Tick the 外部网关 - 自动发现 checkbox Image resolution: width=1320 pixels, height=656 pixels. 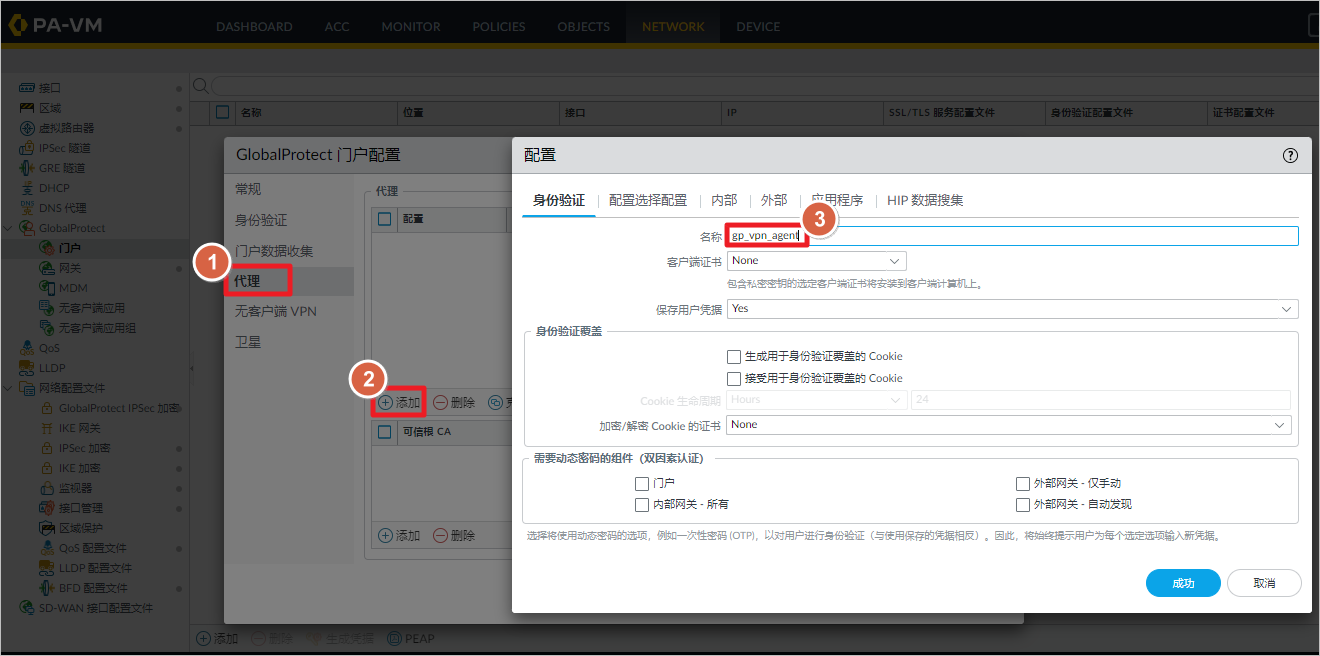click(x=1022, y=505)
